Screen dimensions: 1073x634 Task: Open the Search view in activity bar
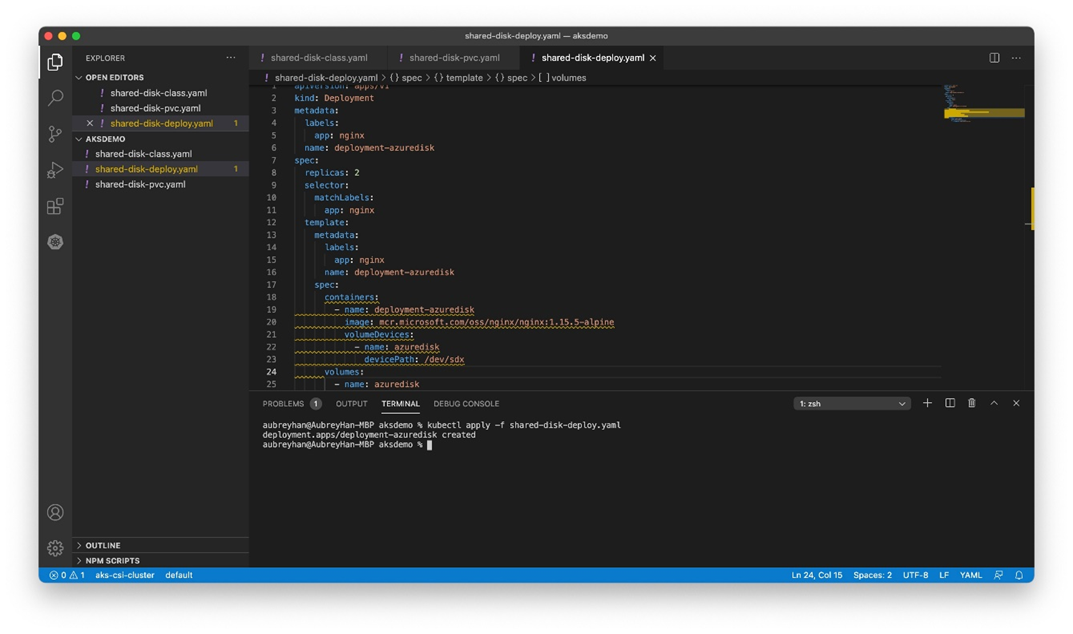click(55, 98)
